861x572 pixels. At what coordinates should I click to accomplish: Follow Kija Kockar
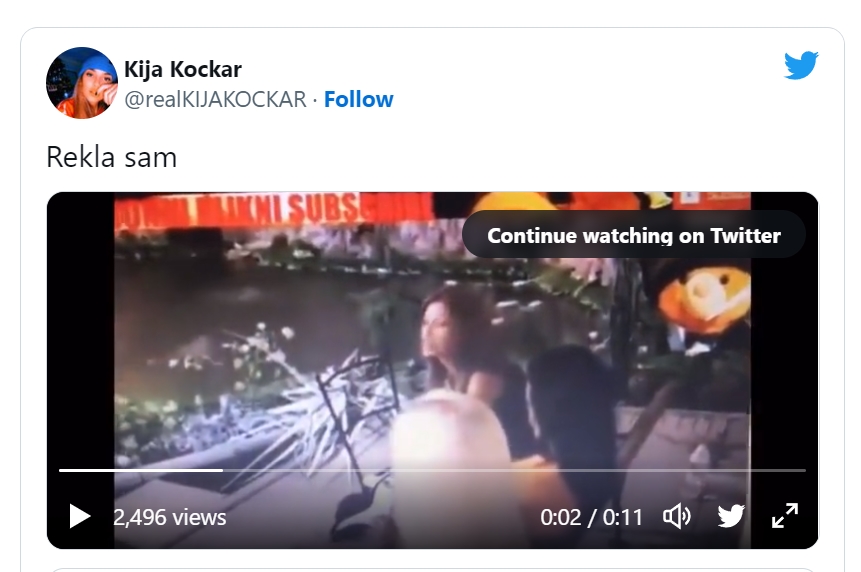click(358, 99)
